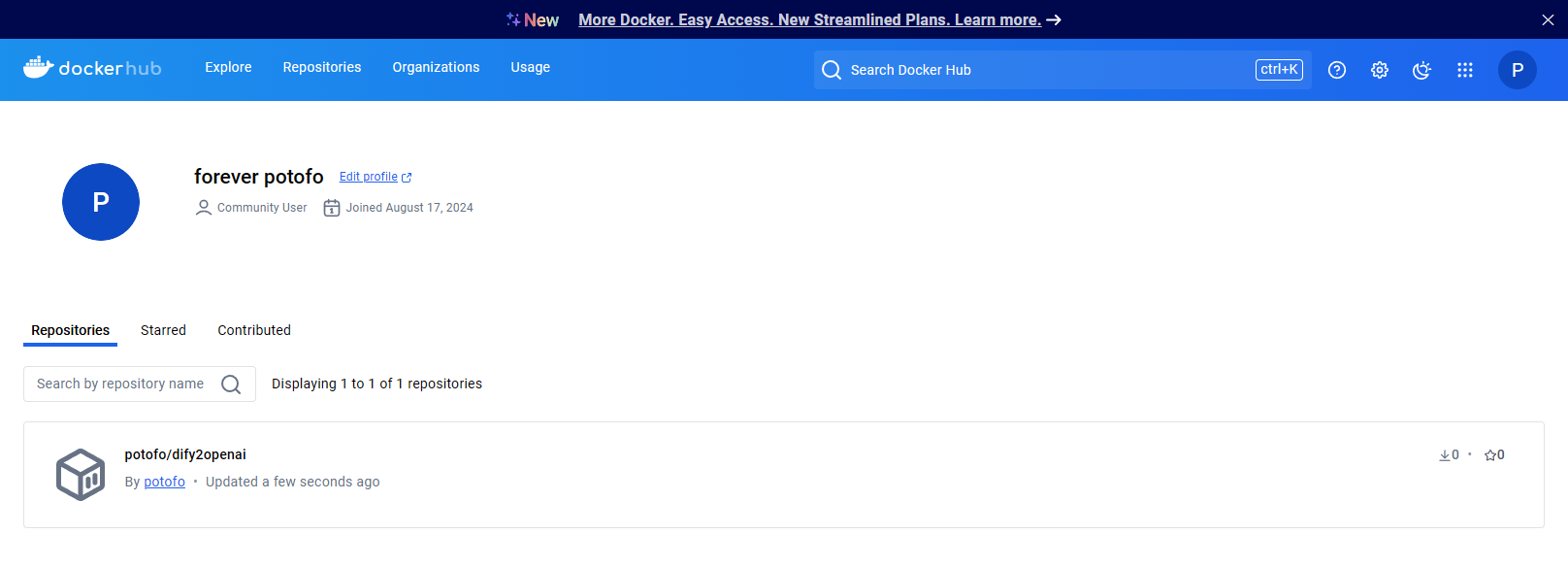
Task: Click the arrow after Learn more in banner
Action: [x=1054, y=19]
